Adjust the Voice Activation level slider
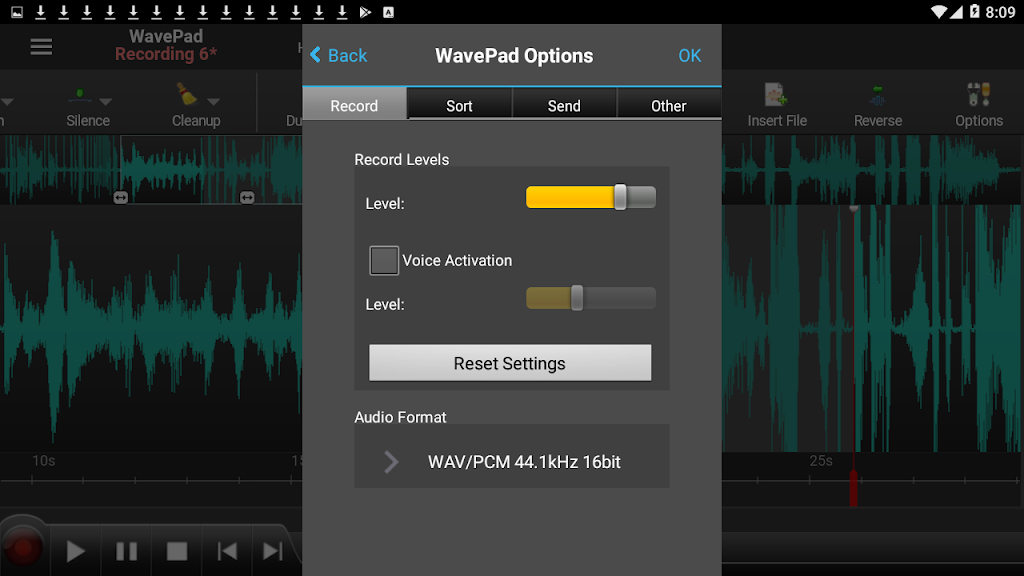Screen dimensions: 1024x576 (x=590, y=298)
